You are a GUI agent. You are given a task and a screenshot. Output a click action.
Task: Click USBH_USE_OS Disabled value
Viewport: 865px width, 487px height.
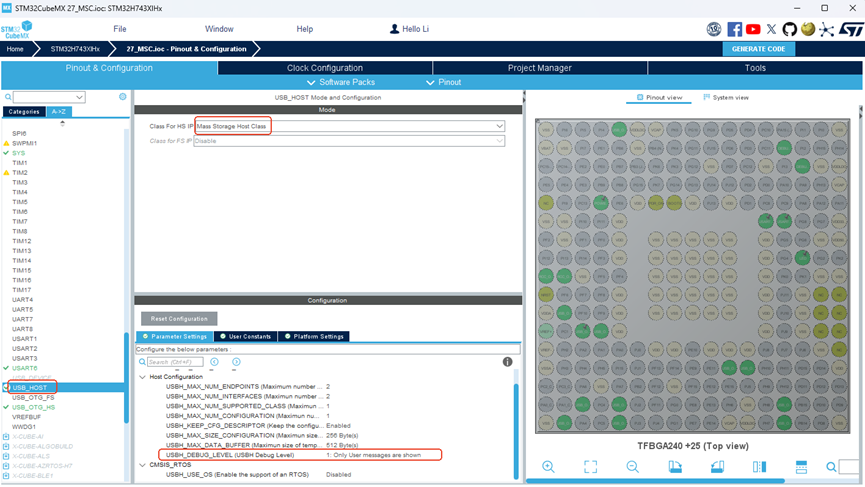pos(338,474)
